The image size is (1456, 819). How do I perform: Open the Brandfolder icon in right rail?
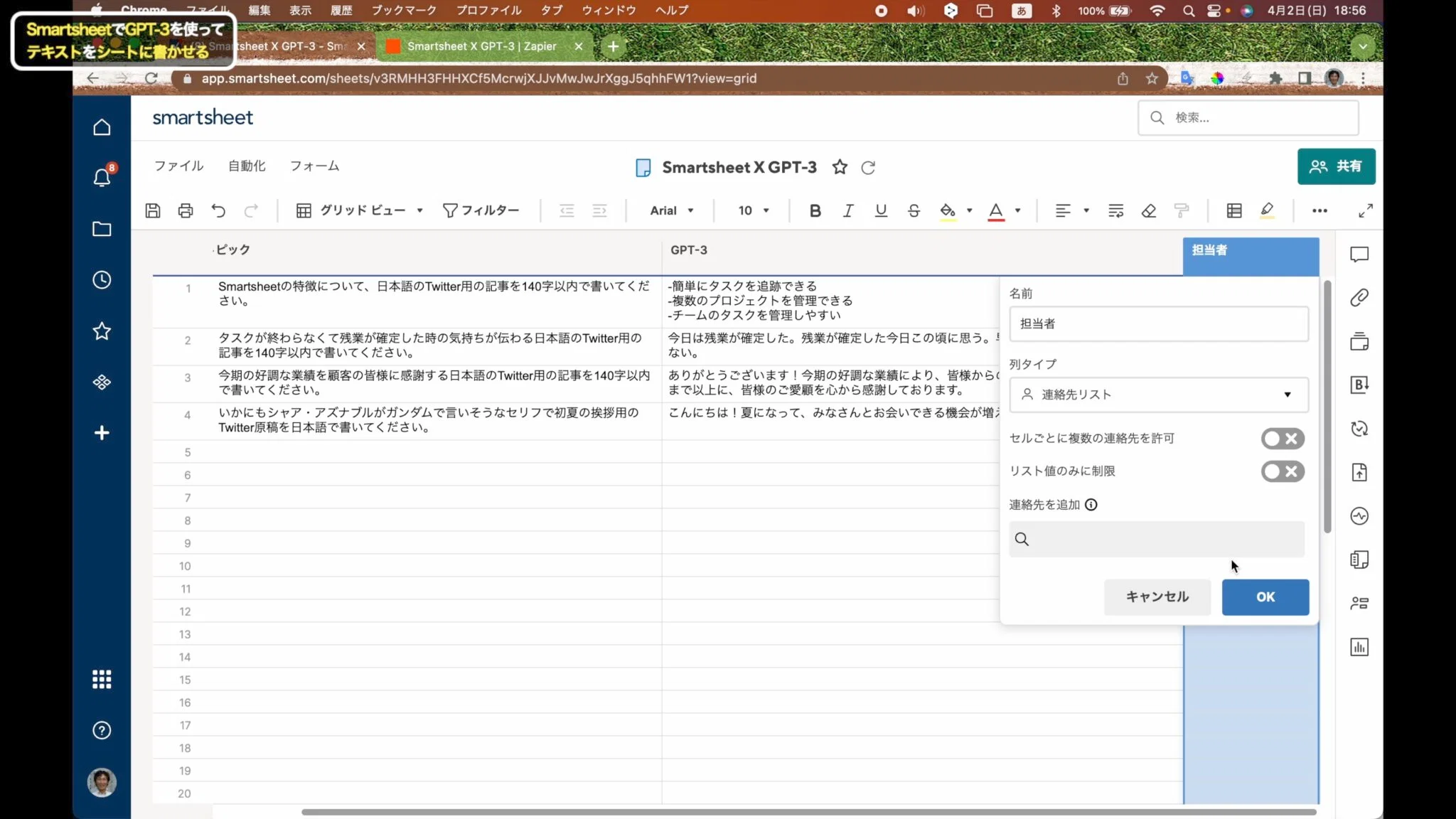[x=1359, y=385]
